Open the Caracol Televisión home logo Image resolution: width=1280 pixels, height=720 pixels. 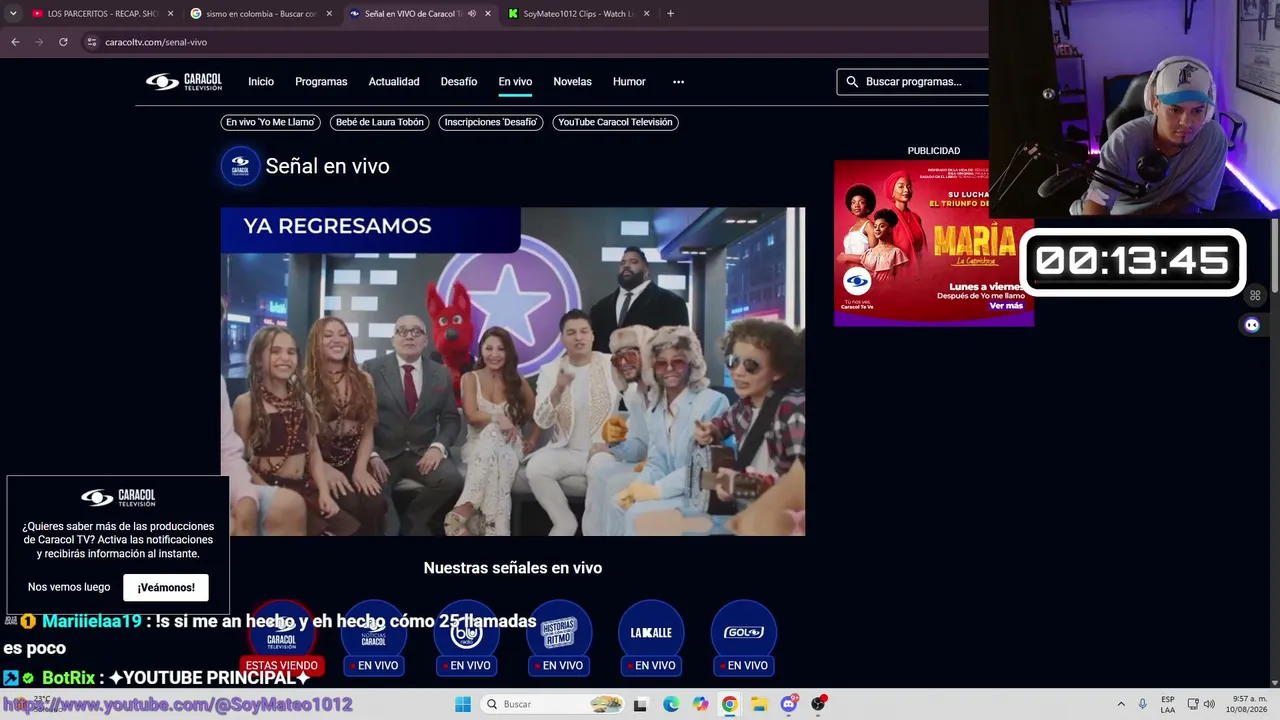pos(184,82)
